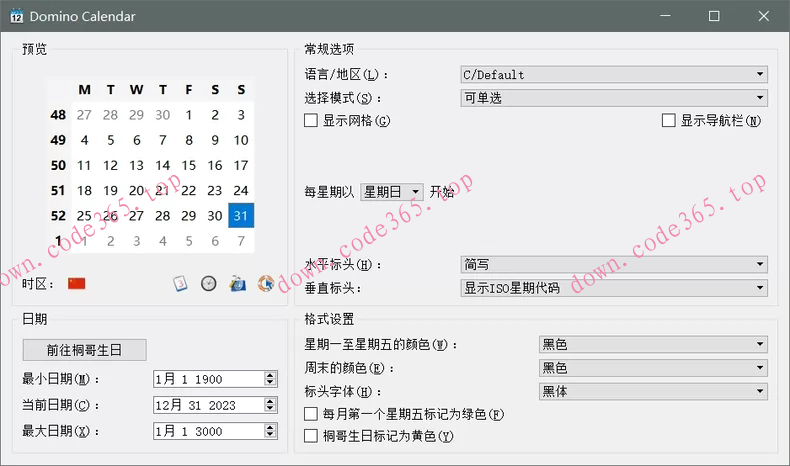Check 每月第一个星期五标记为绿色 option
The image size is (790, 466).
point(311,414)
